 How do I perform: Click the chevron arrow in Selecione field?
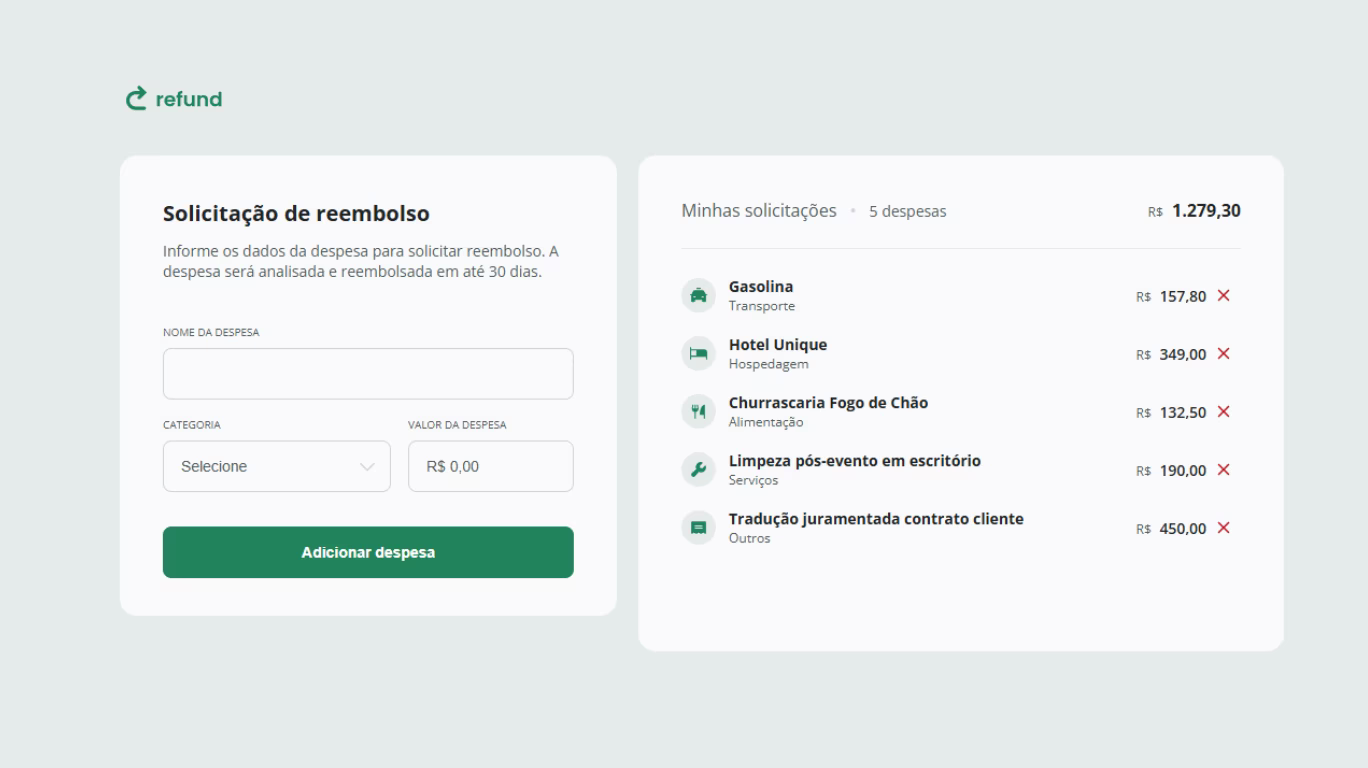tap(367, 467)
